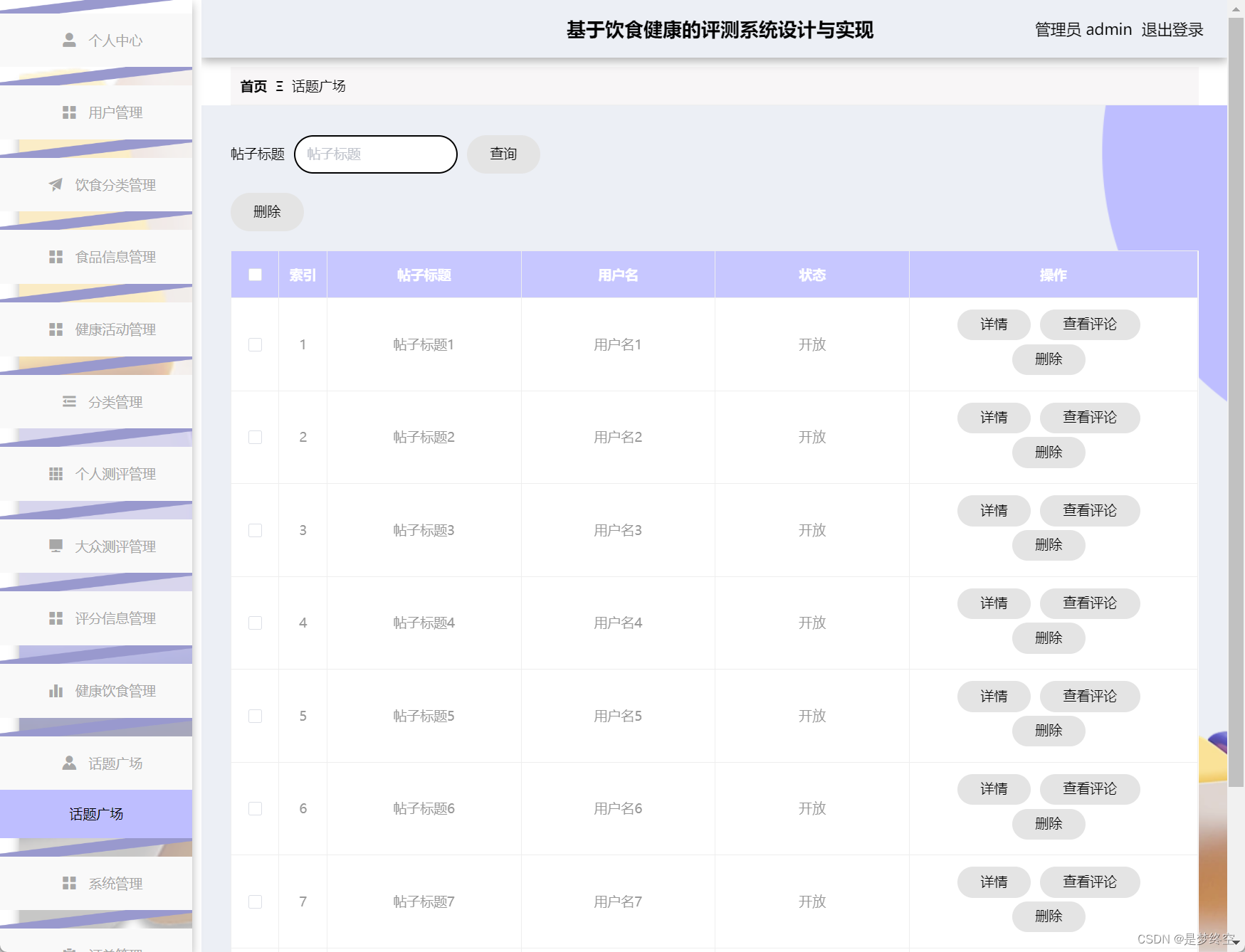Expand 食品信息管理 sidebar menu

pyautogui.click(x=96, y=257)
